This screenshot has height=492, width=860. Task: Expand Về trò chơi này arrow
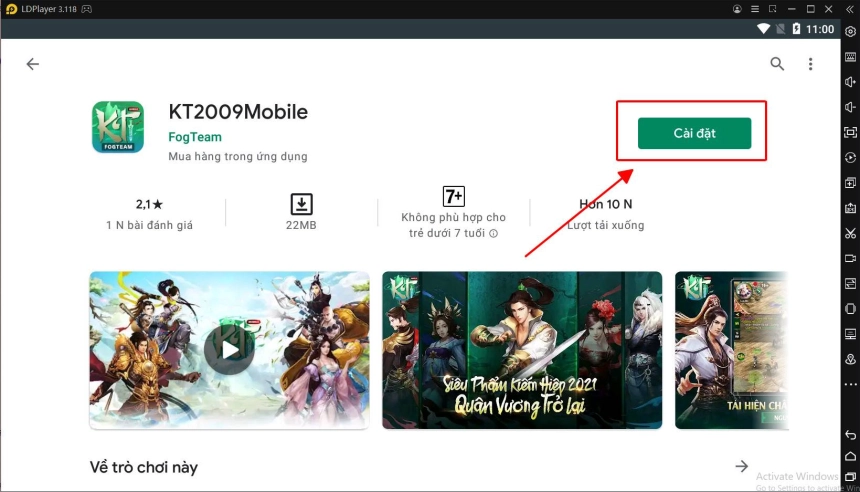(x=742, y=466)
